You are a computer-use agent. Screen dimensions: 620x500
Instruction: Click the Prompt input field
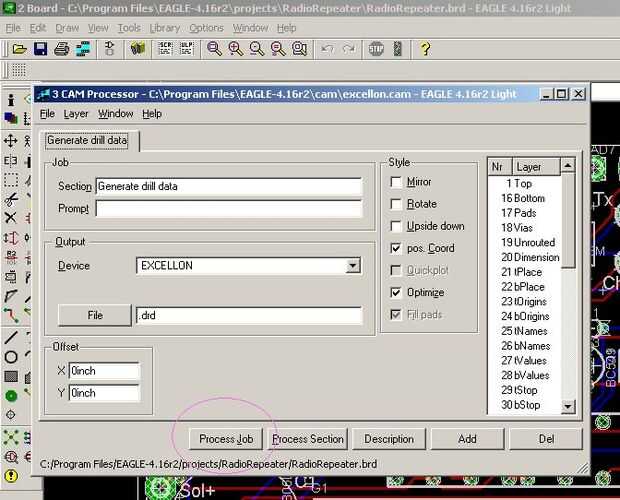(229, 208)
